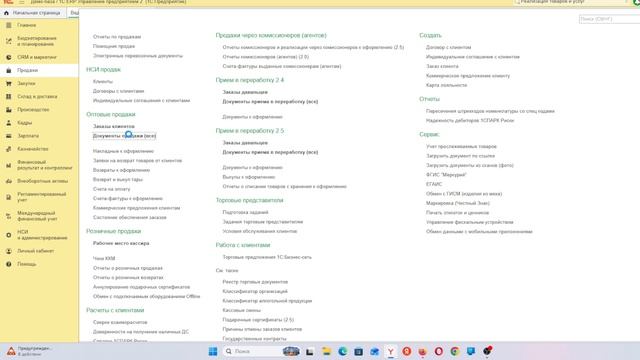Open Договоры с клиентами link
Viewport: 640px width, 360px height.
[118, 91]
